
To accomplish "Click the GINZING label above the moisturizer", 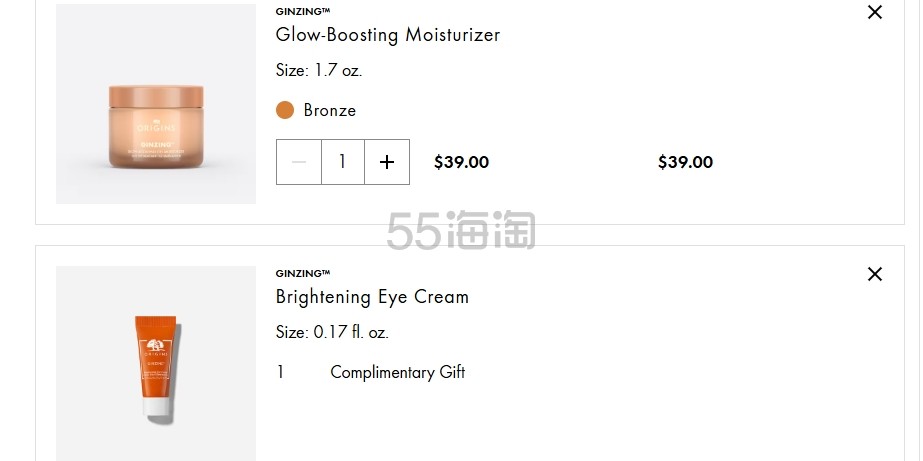I will click(303, 11).
